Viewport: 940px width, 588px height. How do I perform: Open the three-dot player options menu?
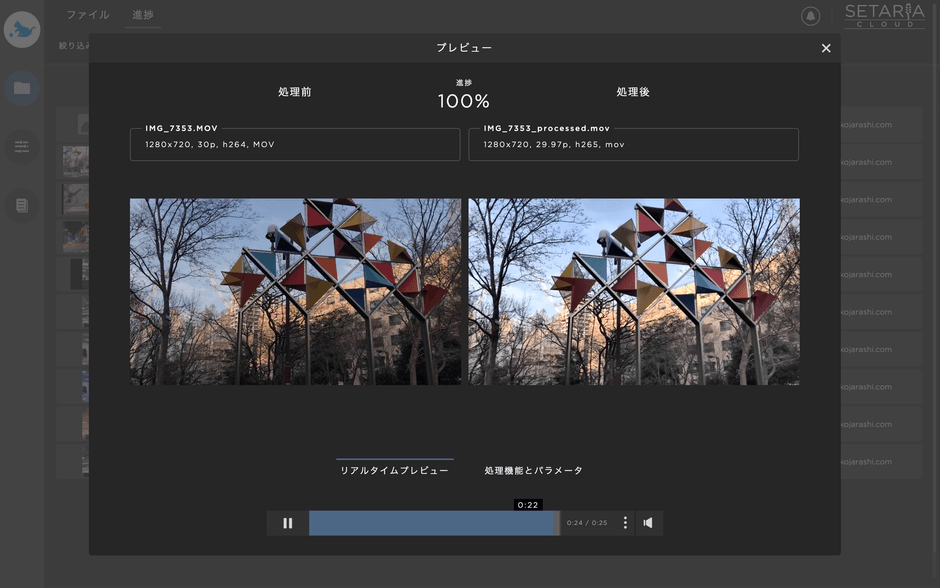pyautogui.click(x=625, y=523)
